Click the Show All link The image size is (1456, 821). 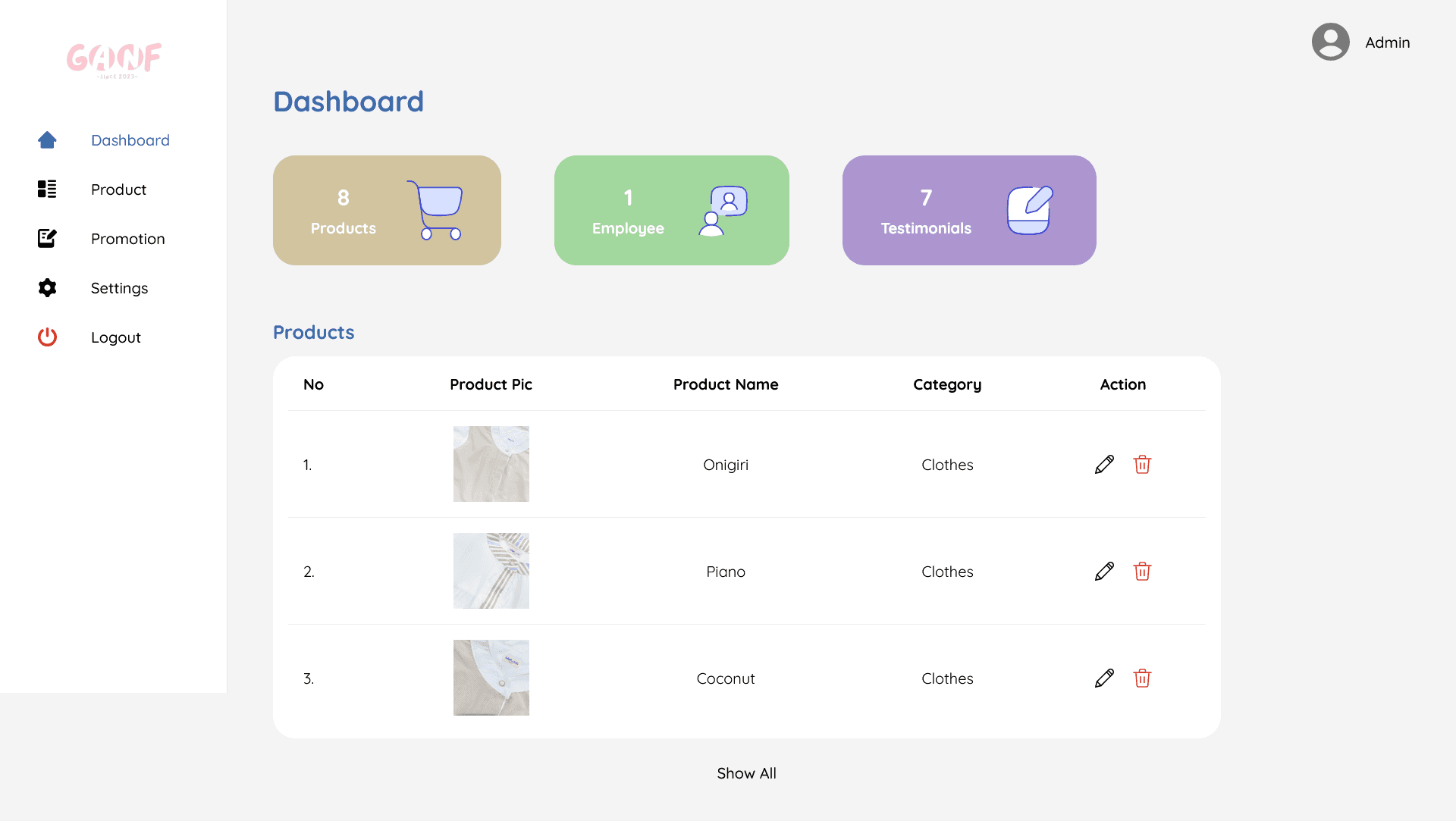[x=746, y=773]
